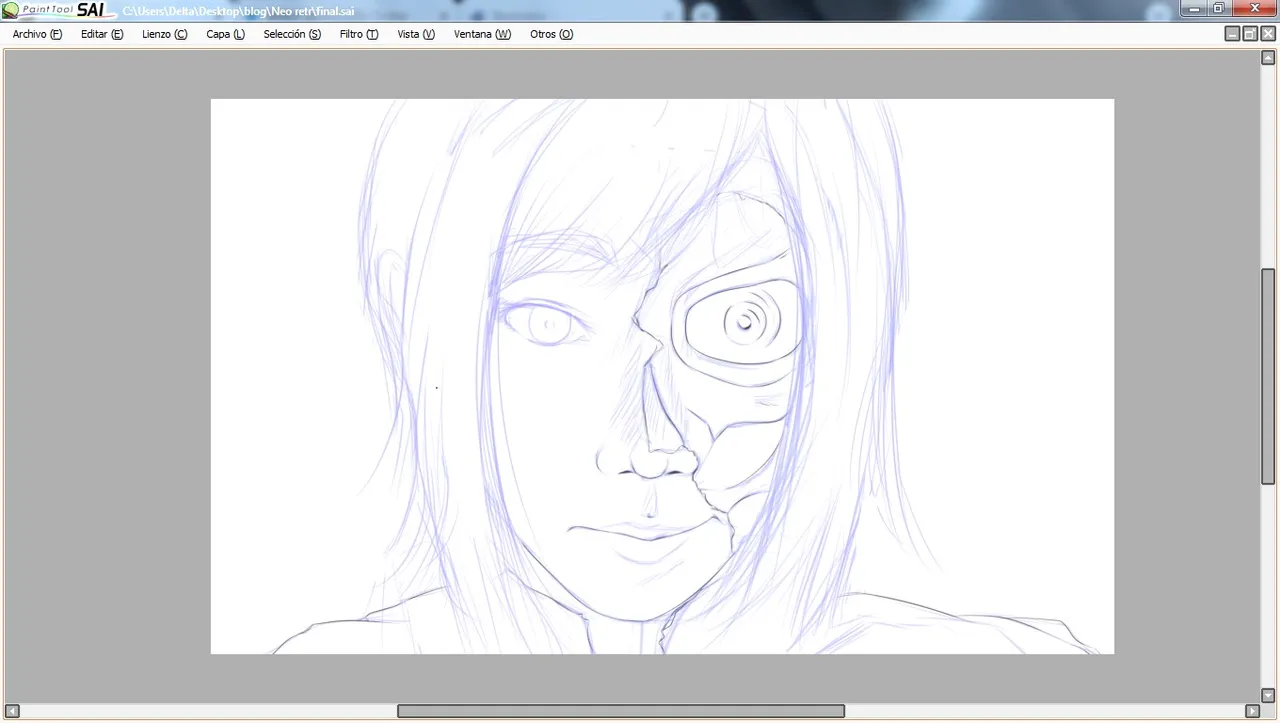Open the Ventana menu
This screenshot has height=723, width=1280.
[x=482, y=34]
